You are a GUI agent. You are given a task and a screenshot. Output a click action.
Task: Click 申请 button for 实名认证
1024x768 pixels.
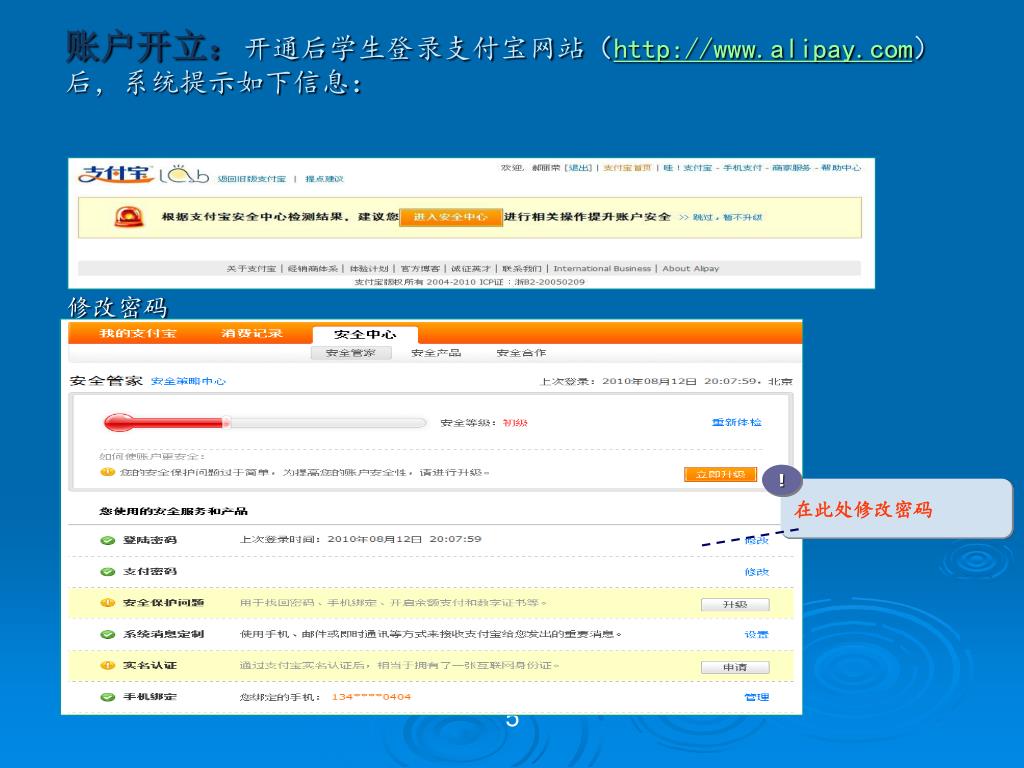[735, 667]
